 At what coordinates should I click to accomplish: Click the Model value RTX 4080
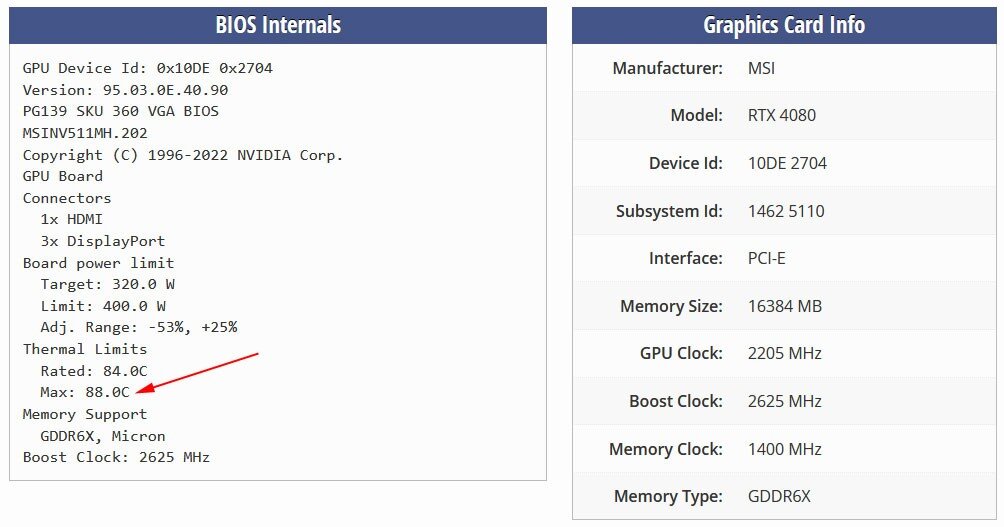[782, 115]
